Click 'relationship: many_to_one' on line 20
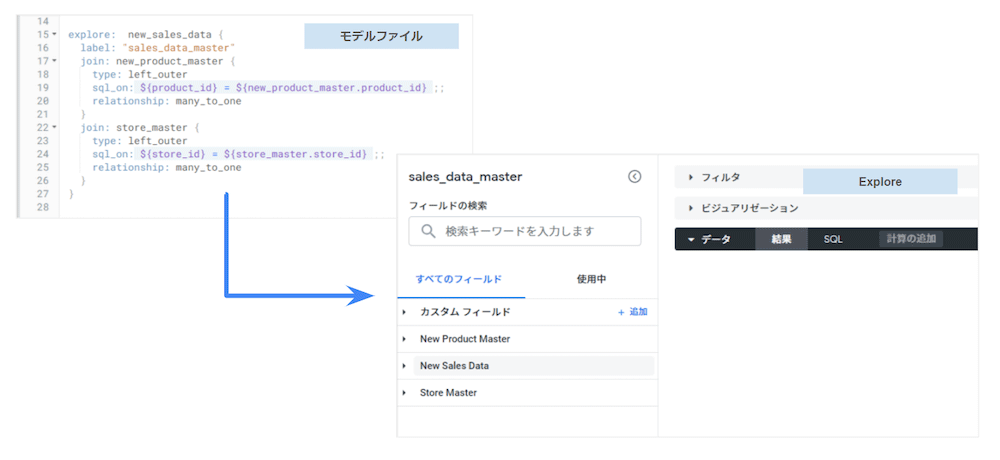1000x460 pixels. click(x=167, y=101)
